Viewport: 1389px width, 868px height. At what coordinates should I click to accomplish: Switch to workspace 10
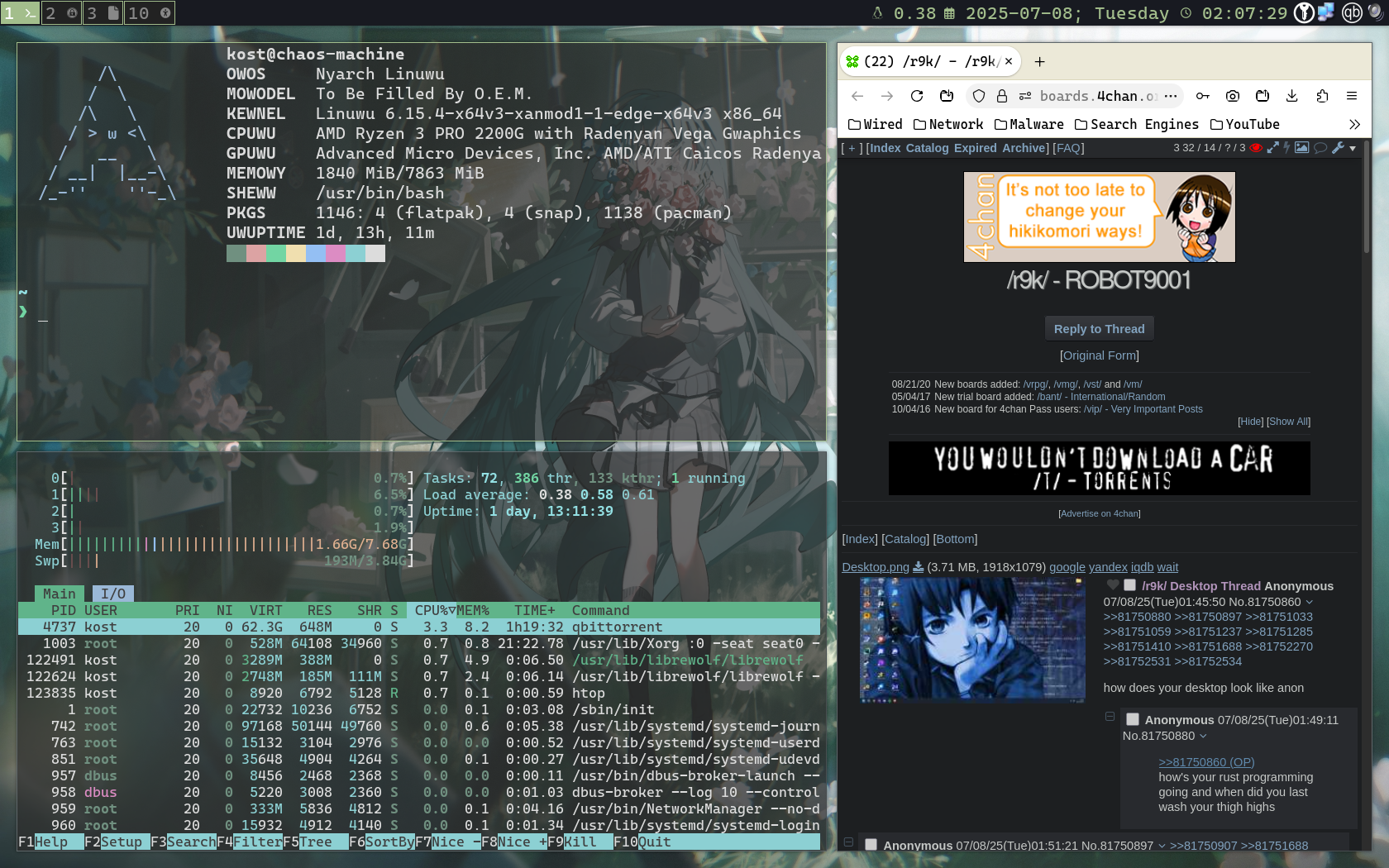tap(150, 12)
